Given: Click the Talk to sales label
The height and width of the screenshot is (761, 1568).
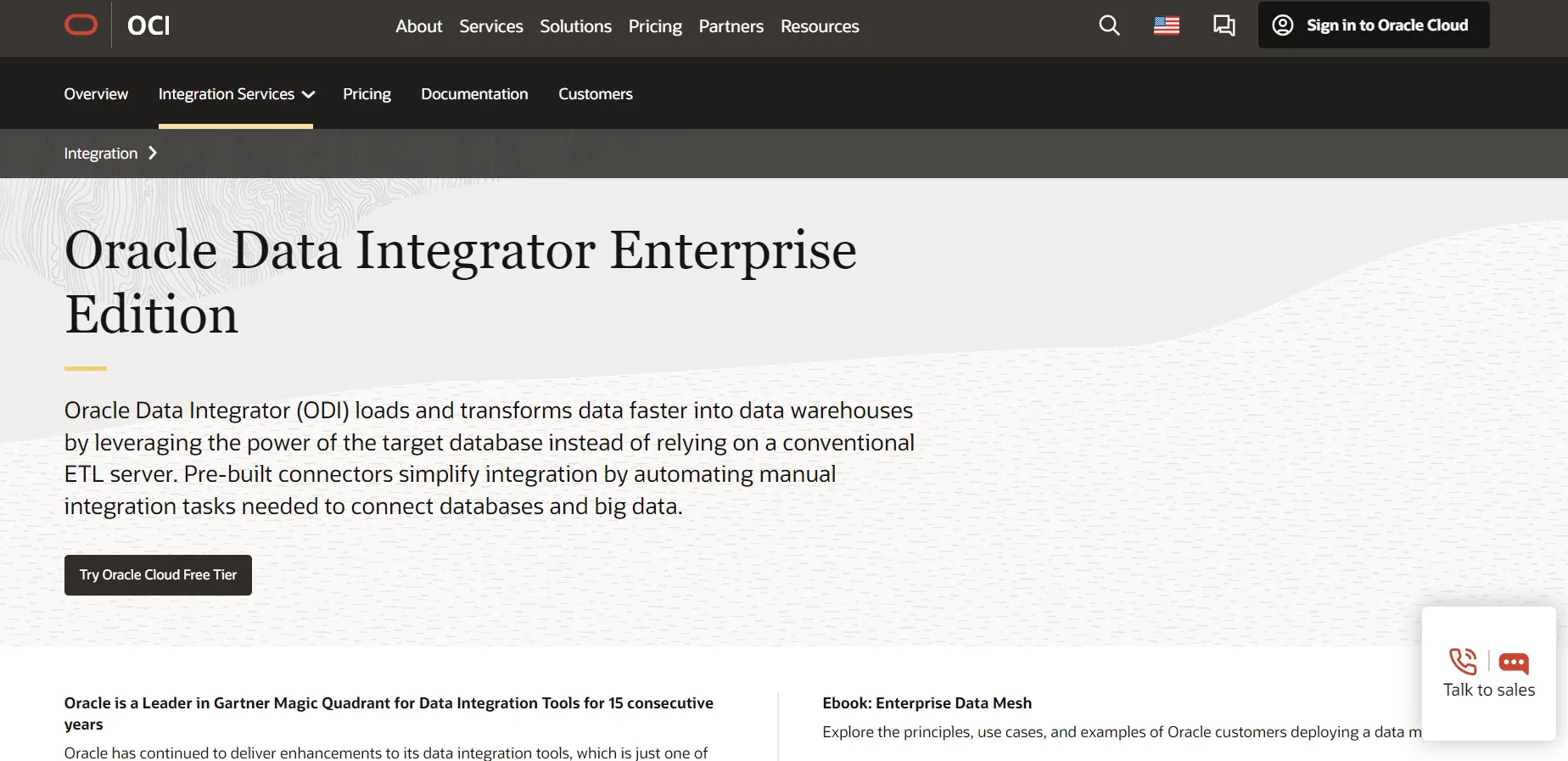Looking at the screenshot, I should coord(1489,690).
